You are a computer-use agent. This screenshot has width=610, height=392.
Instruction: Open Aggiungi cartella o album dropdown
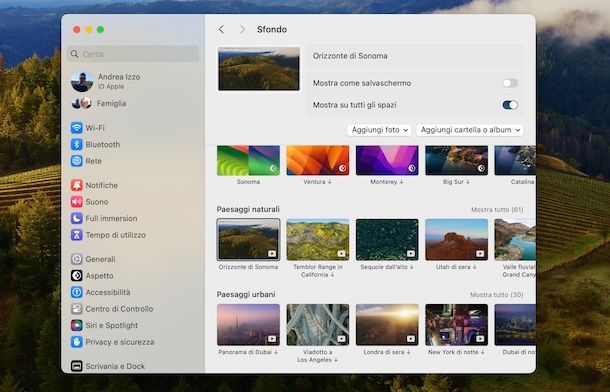[x=470, y=130]
